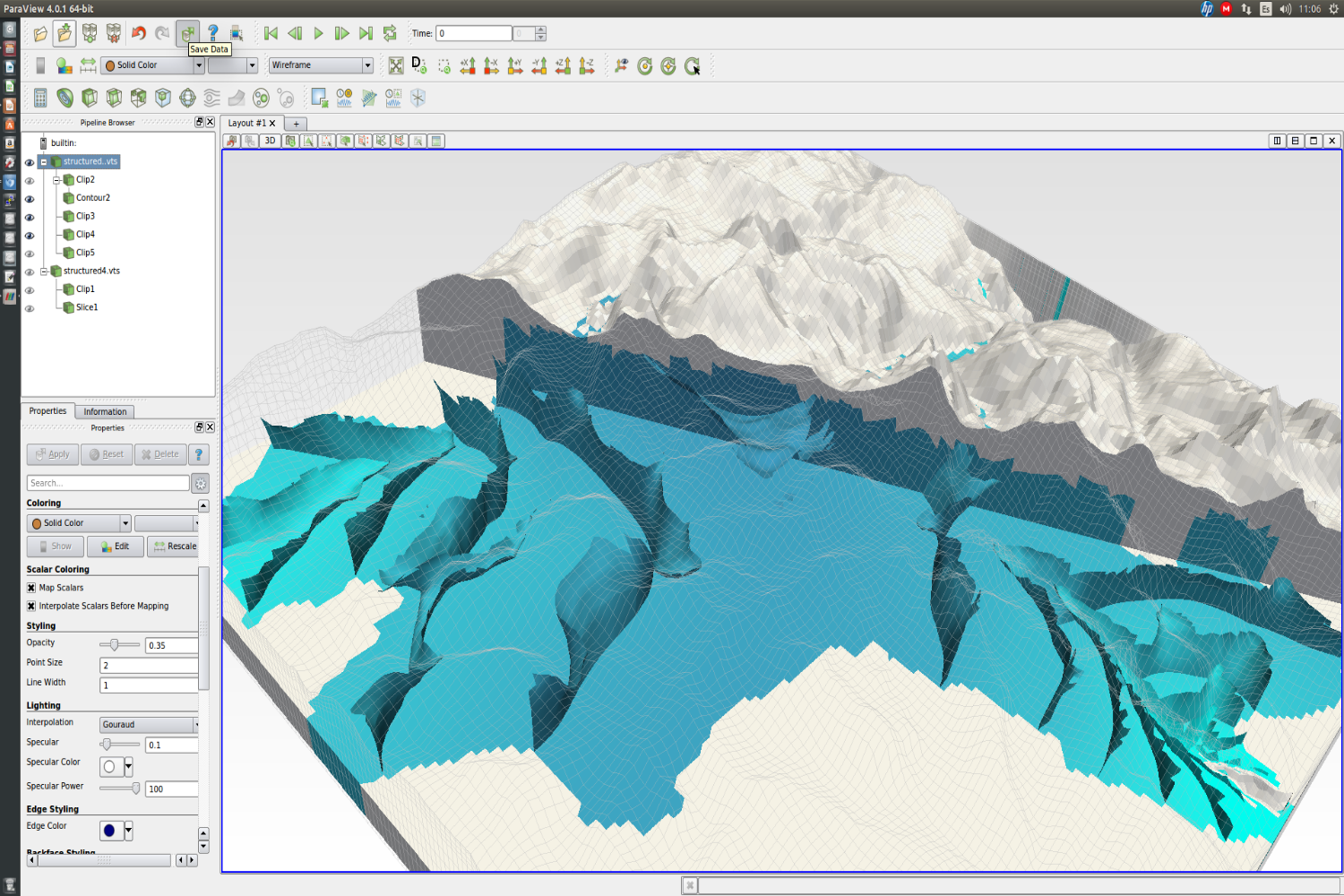Undo the last pipeline action
1344x896 pixels.
tap(139, 34)
